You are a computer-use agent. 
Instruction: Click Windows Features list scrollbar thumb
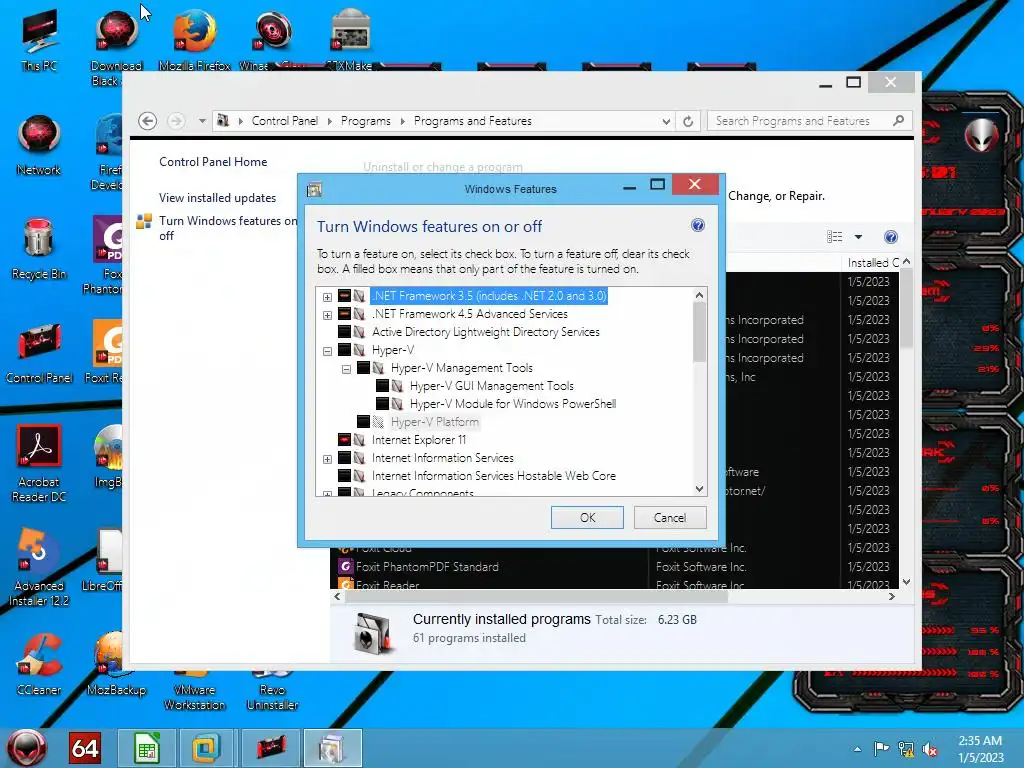point(699,332)
